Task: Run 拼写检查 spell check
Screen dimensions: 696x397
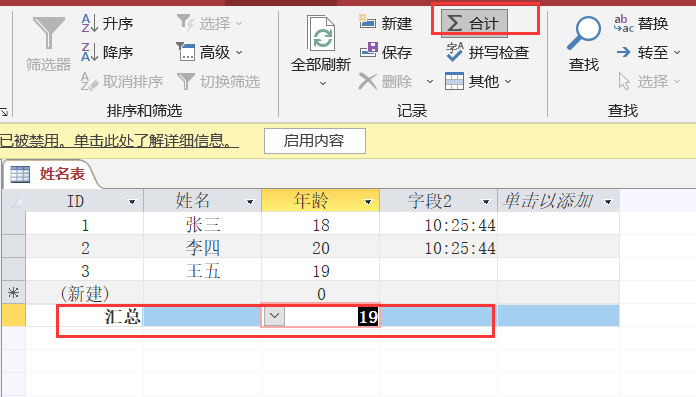Action: [487, 52]
